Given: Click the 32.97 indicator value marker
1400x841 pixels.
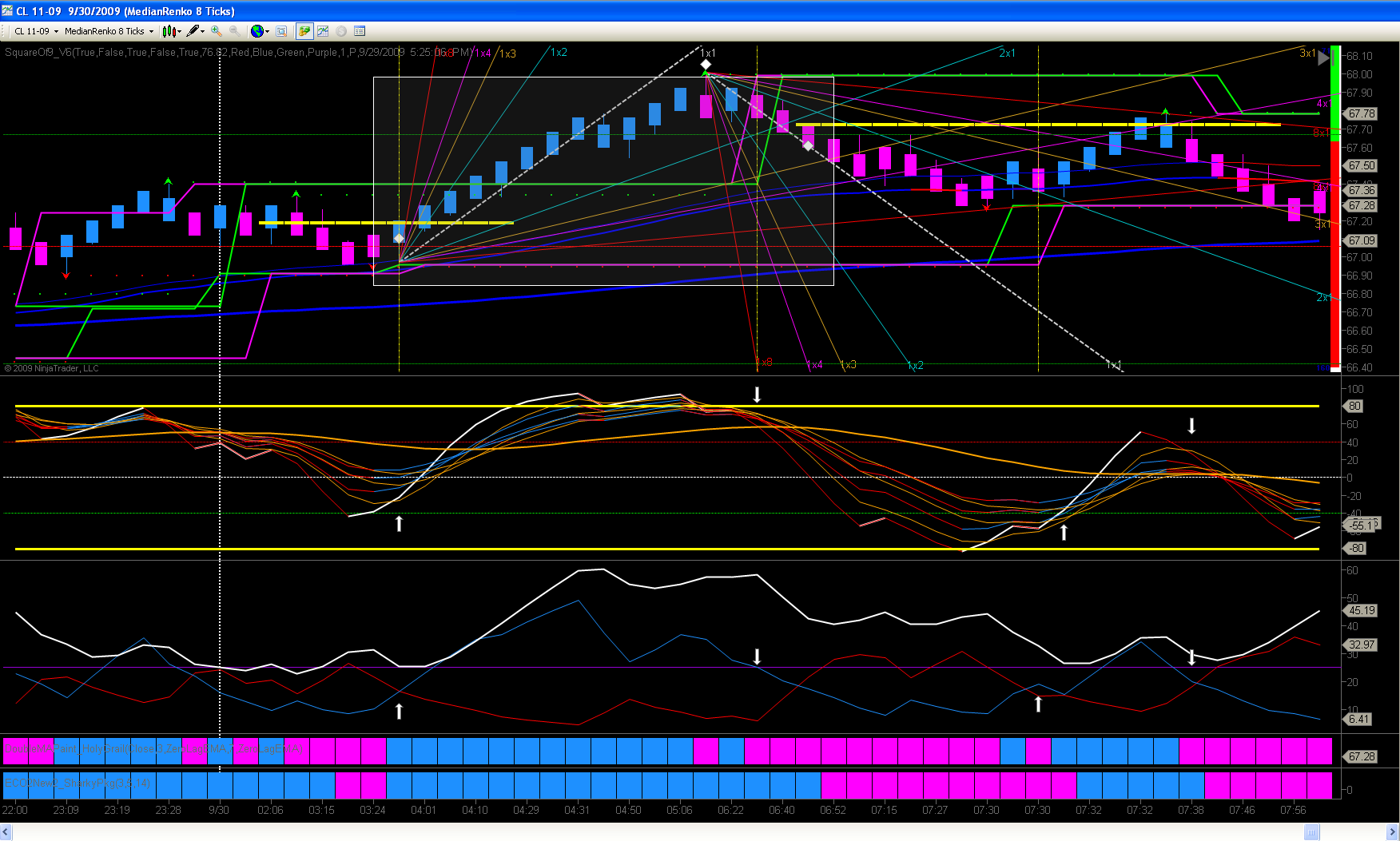Looking at the screenshot, I should [x=1362, y=645].
